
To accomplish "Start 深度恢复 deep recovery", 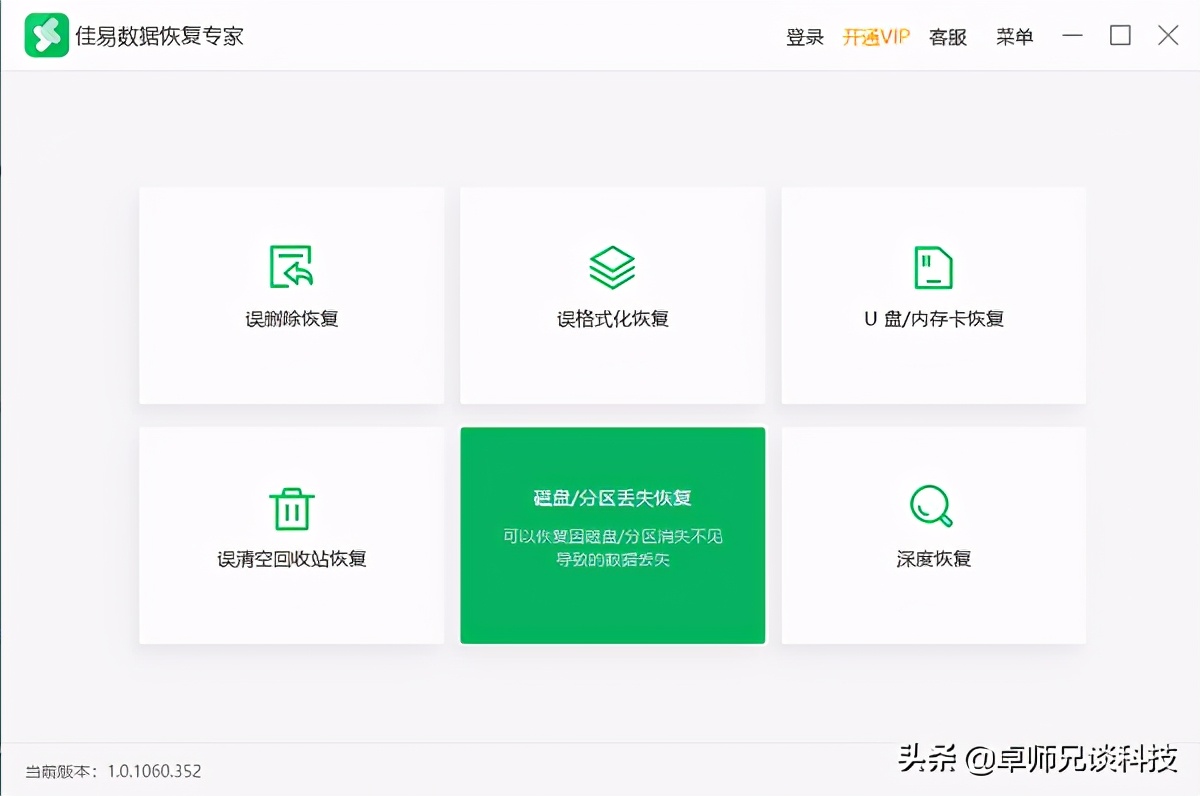I will pyautogui.click(x=933, y=536).
